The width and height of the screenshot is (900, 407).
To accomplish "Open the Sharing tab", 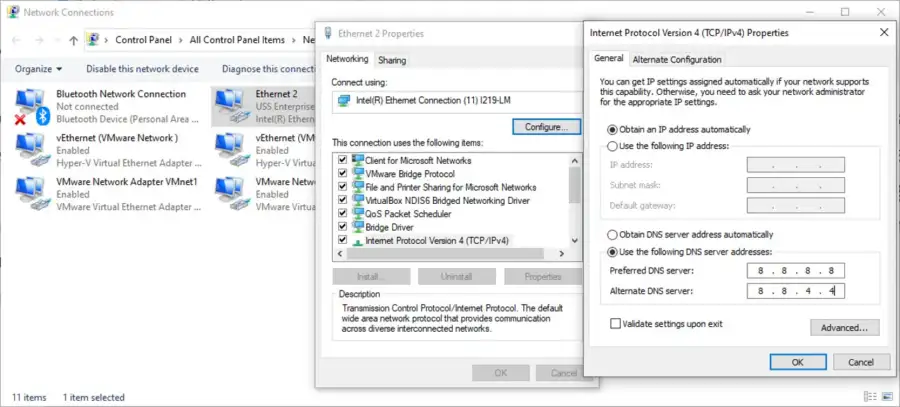I will click(x=392, y=60).
